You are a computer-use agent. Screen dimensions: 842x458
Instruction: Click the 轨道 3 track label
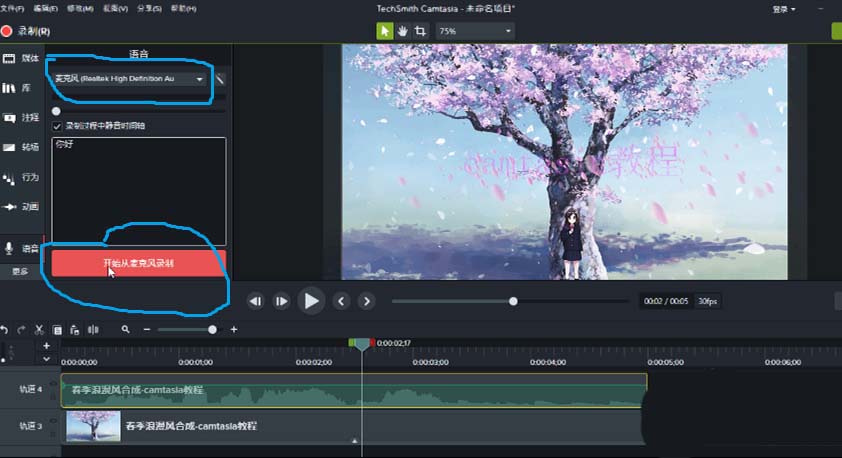[x=30, y=426]
